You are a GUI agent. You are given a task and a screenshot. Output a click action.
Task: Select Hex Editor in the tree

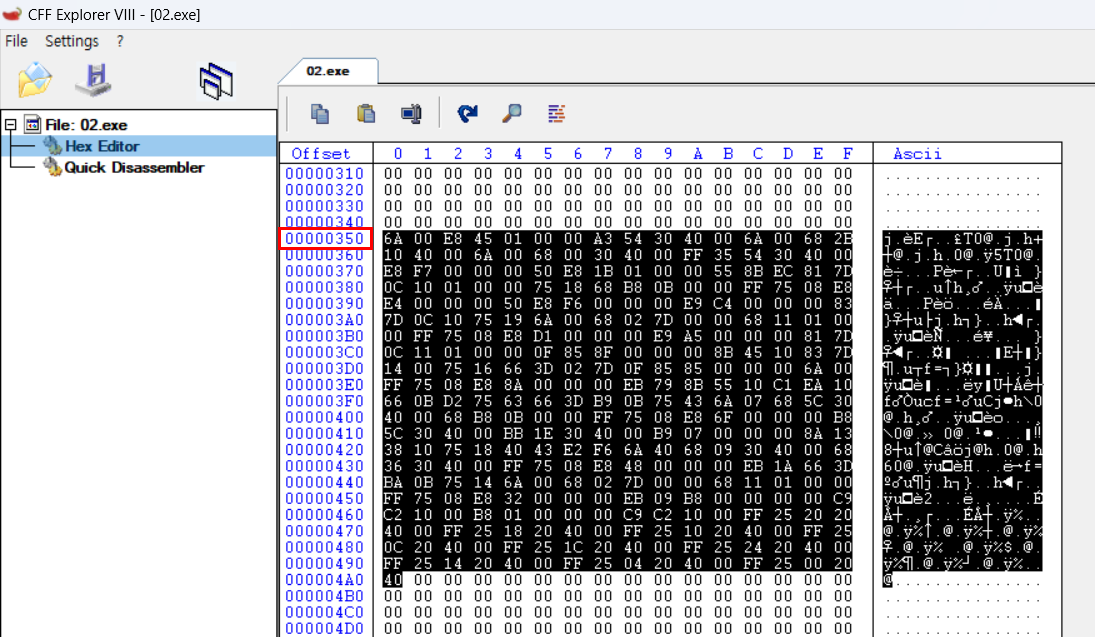tap(102, 146)
